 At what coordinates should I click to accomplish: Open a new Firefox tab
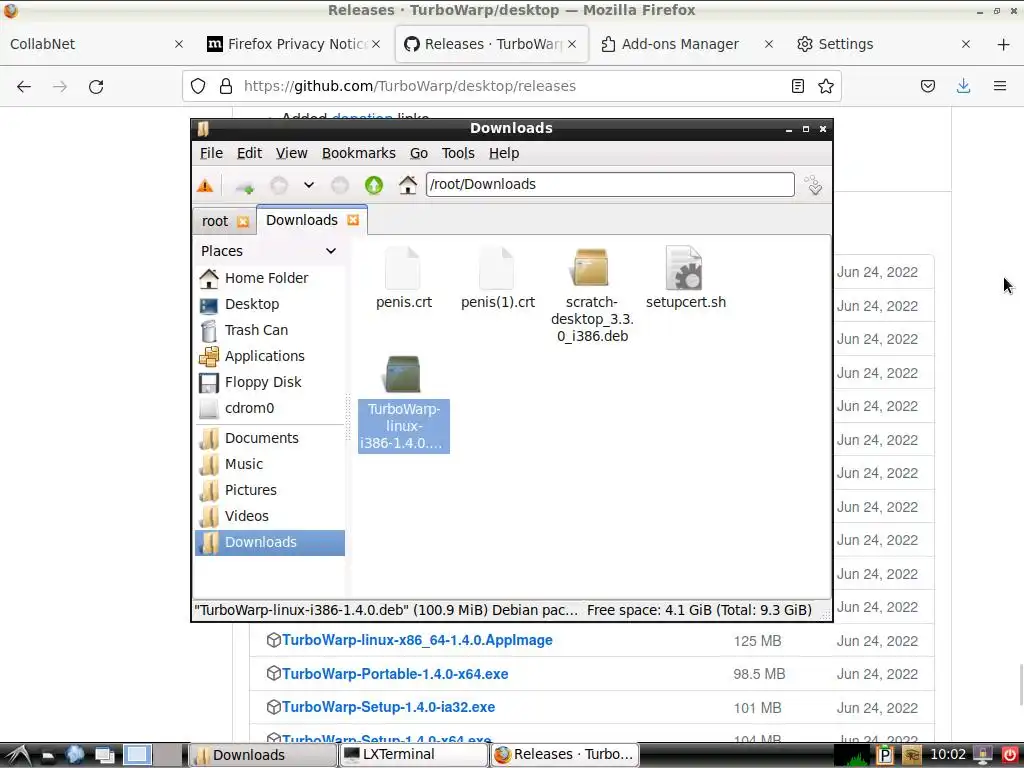[x=1003, y=44]
